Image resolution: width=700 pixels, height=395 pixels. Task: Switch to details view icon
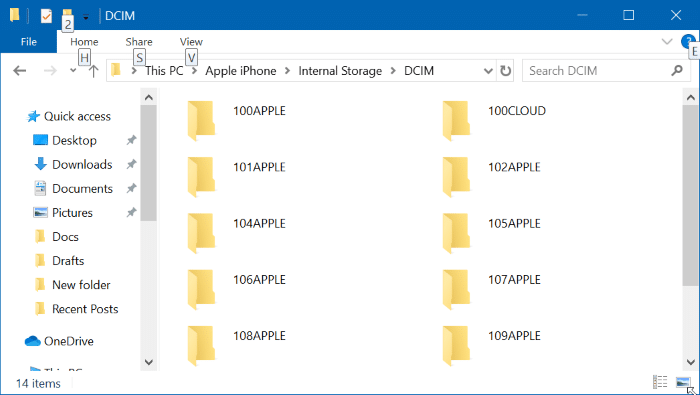click(x=660, y=382)
